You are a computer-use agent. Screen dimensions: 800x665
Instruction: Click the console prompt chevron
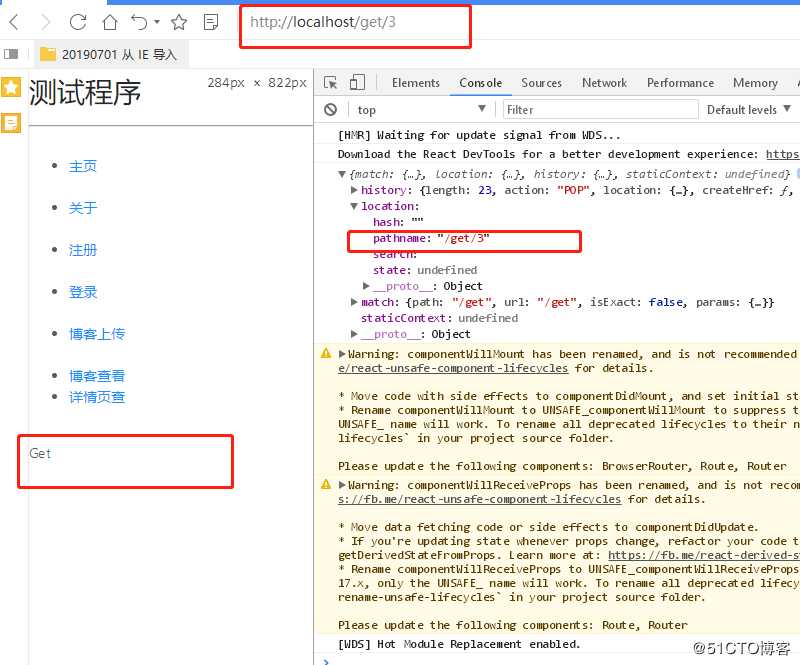click(327, 661)
